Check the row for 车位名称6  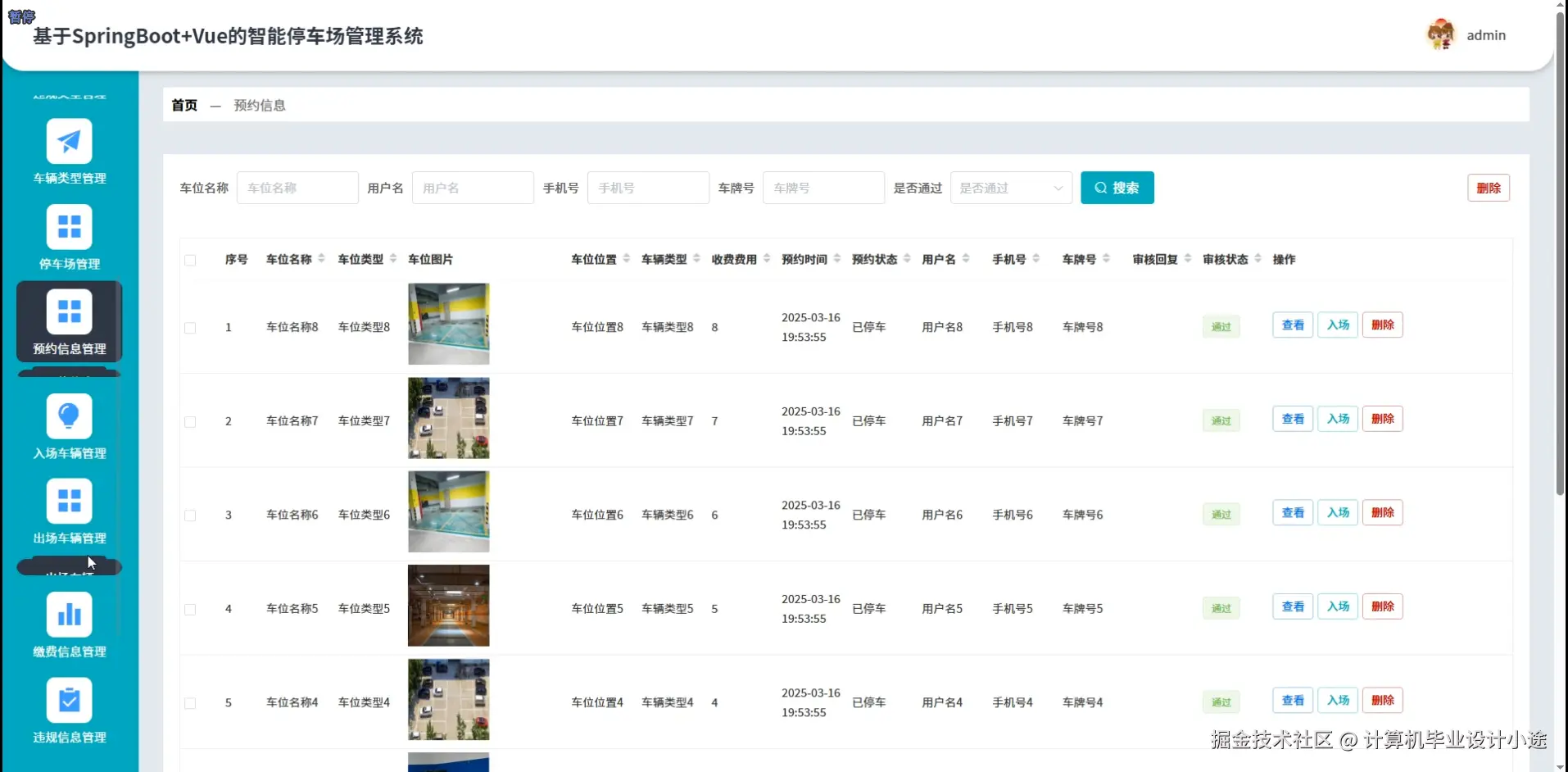[x=190, y=515]
